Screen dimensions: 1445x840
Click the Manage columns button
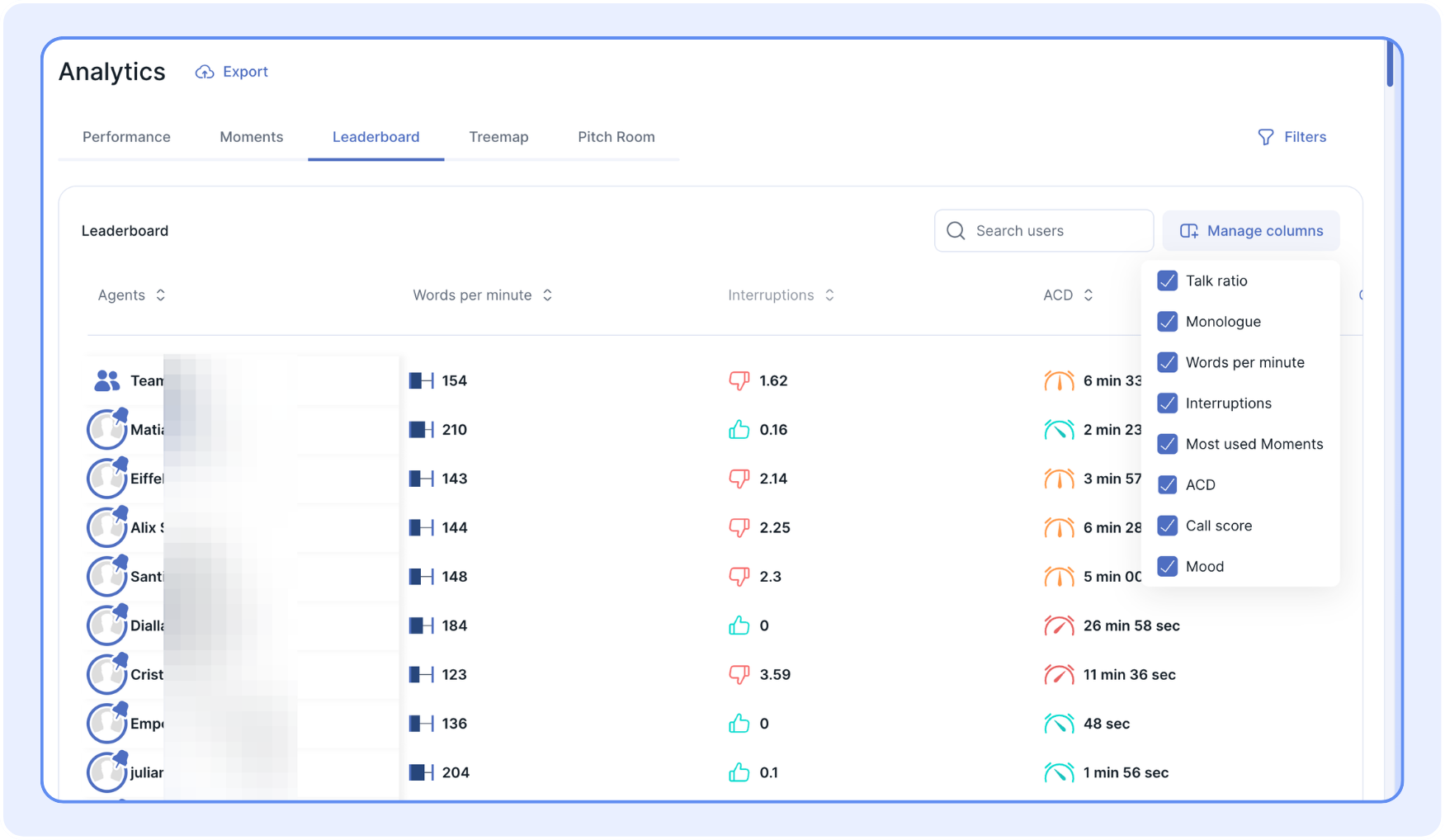pyautogui.click(x=1251, y=231)
